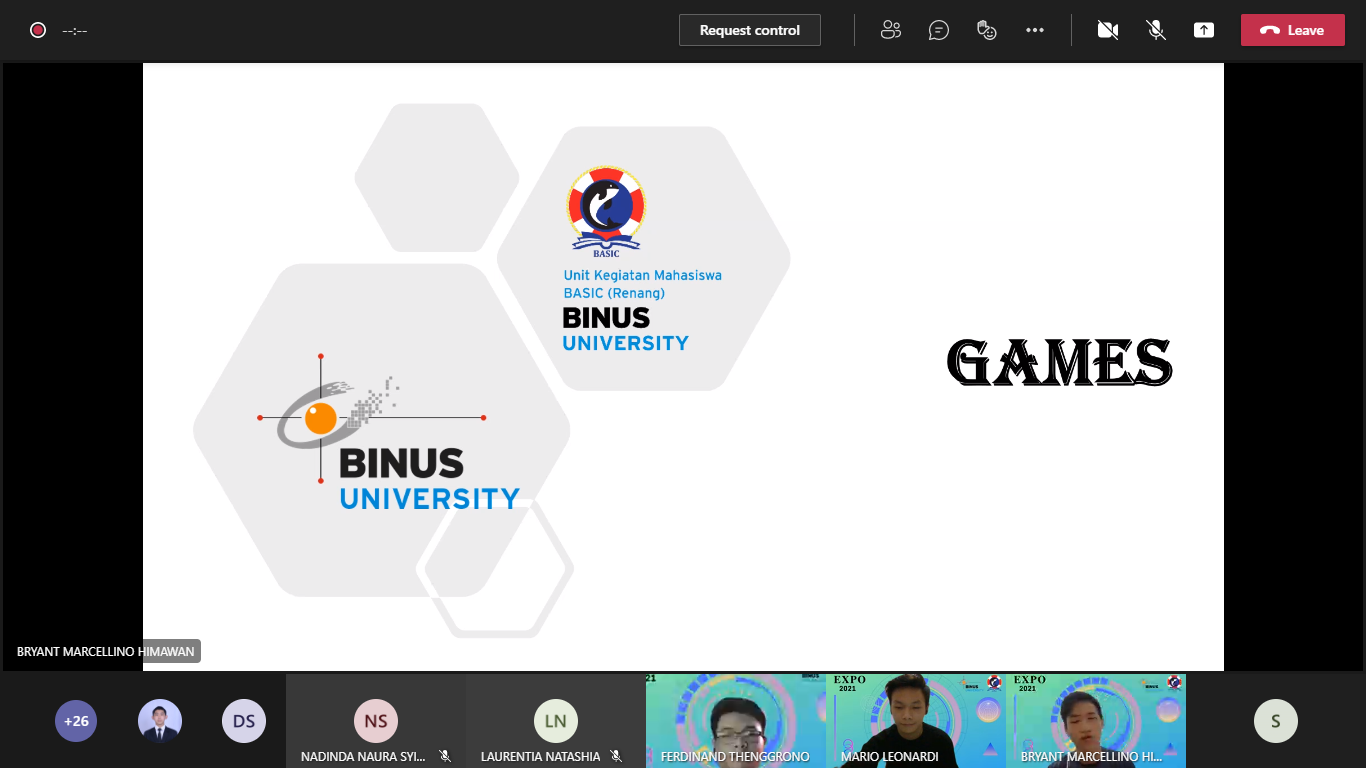Viewport: 1366px width, 768px height.
Task: Start sharing your screen
Action: tap(1203, 30)
